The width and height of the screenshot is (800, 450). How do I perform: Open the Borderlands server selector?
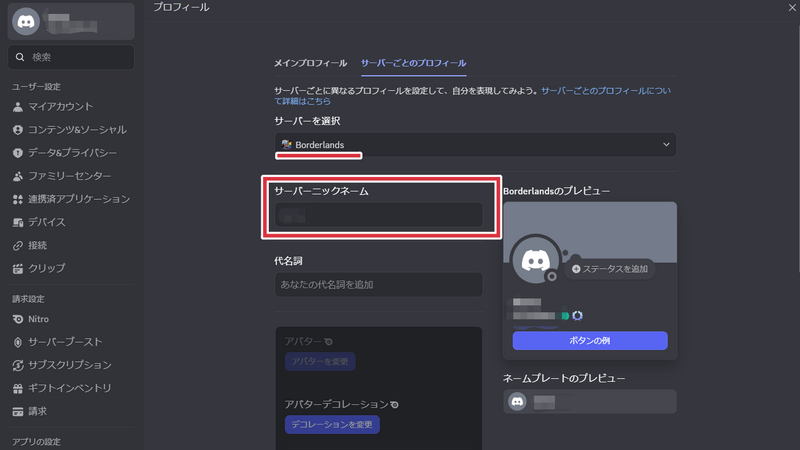pyautogui.click(x=476, y=145)
